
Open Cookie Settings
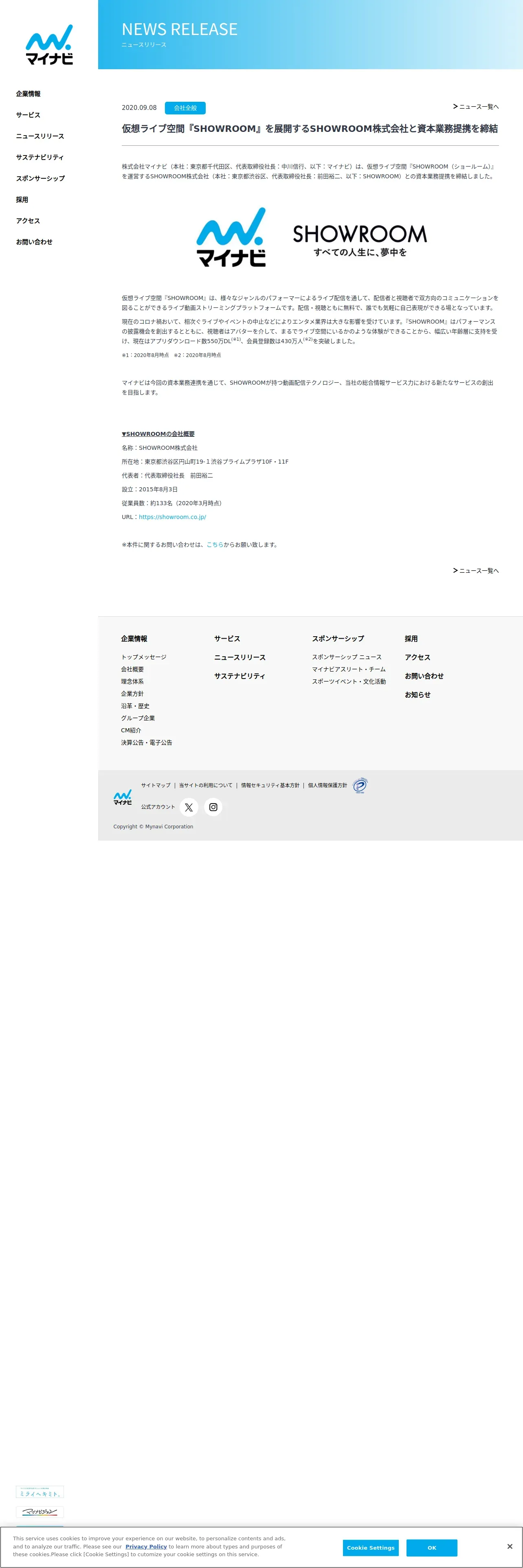pos(371,1547)
